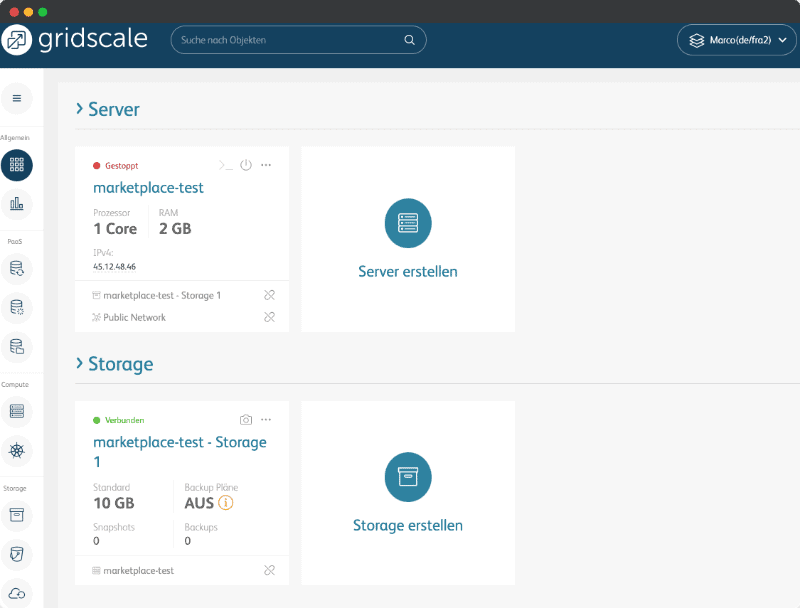Click the Backups label on the storage card

point(201,527)
